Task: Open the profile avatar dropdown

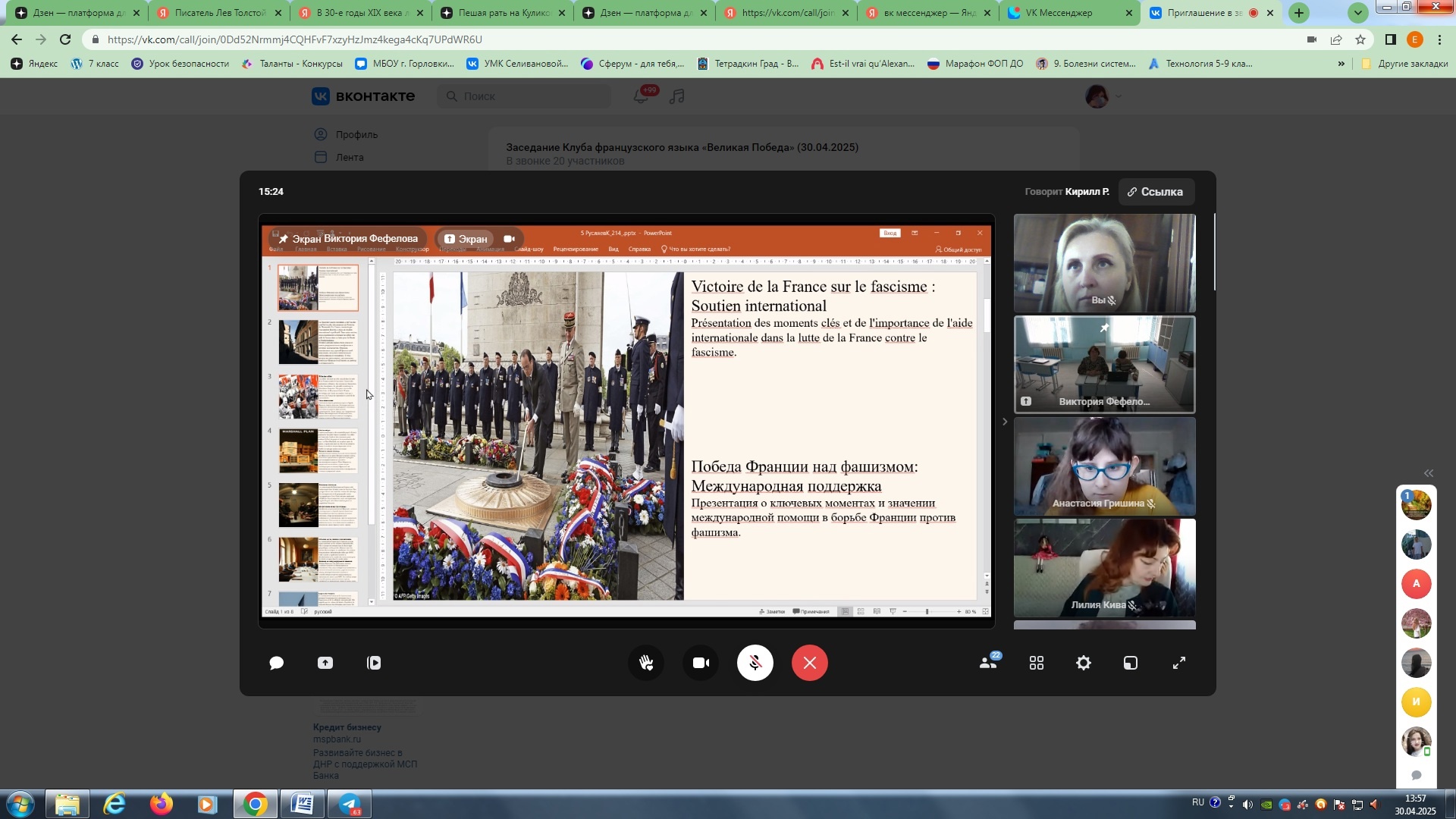Action: coord(1103,96)
